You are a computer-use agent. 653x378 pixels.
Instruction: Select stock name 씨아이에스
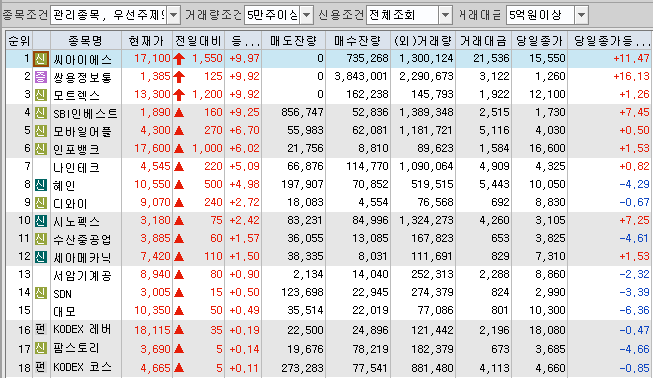coord(82,60)
